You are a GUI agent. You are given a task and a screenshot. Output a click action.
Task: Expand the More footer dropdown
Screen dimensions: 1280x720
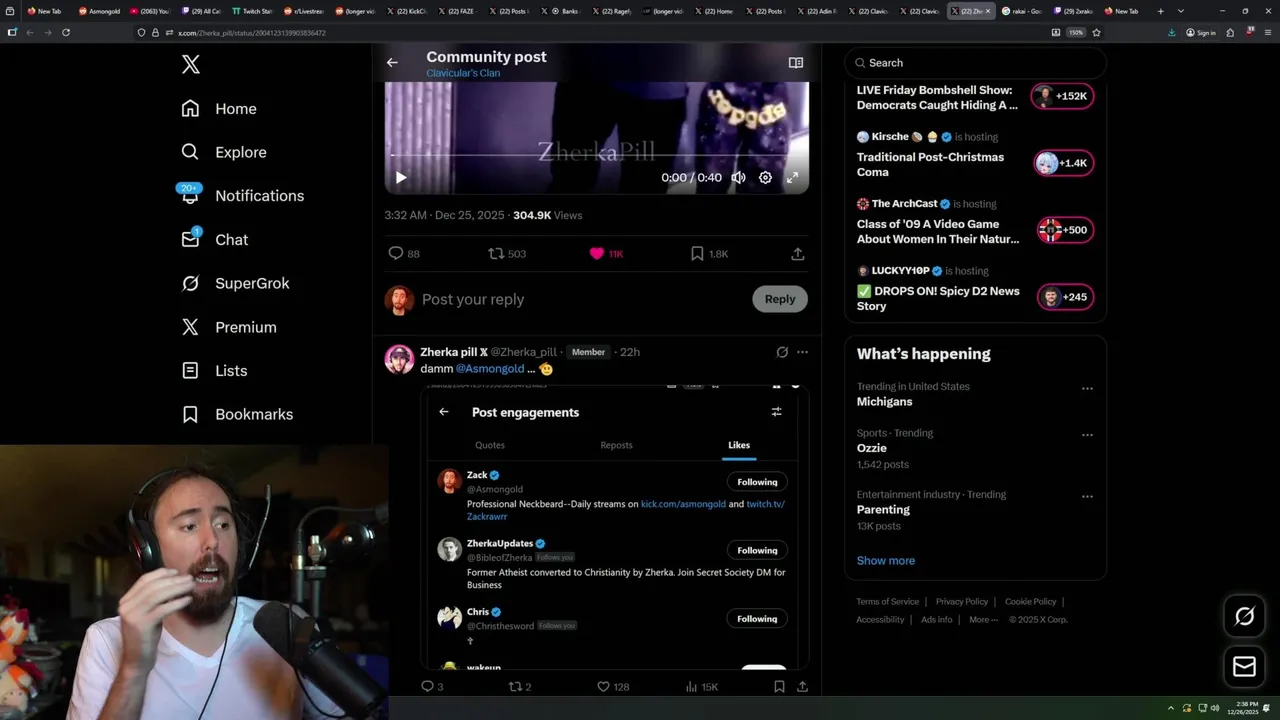983,620
